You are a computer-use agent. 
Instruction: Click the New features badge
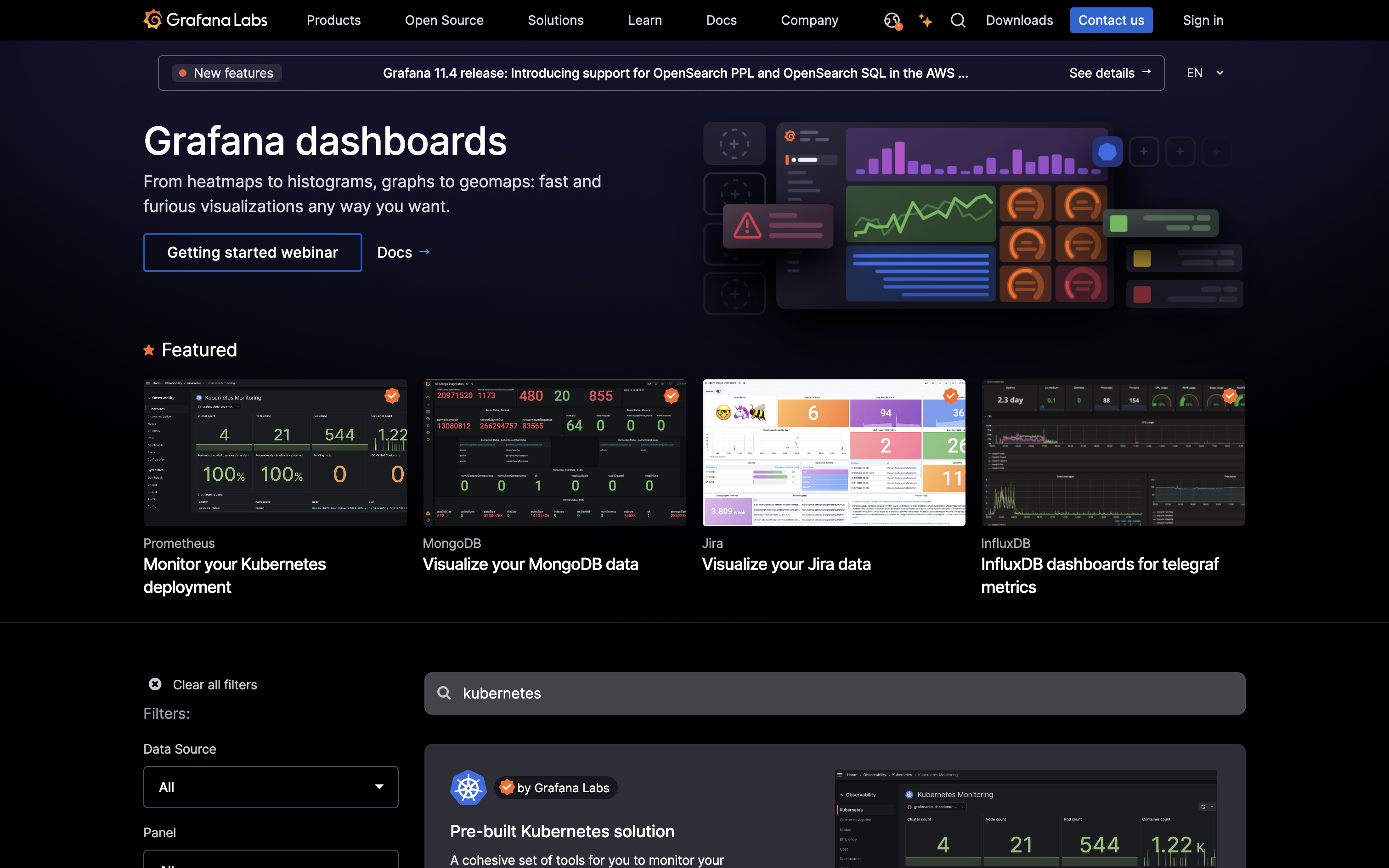coord(227,73)
